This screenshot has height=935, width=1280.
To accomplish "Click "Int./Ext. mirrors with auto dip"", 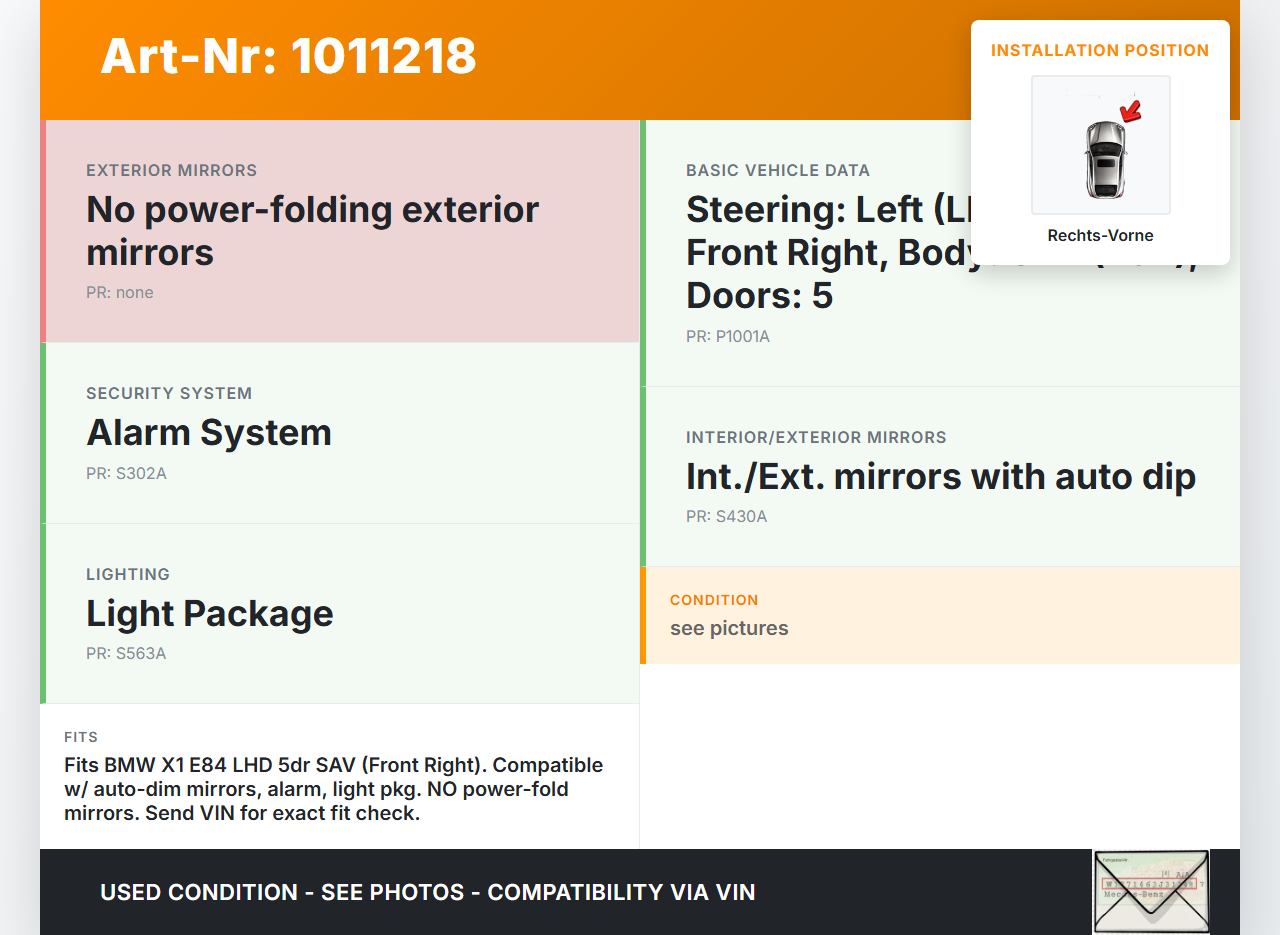I will (x=940, y=477).
